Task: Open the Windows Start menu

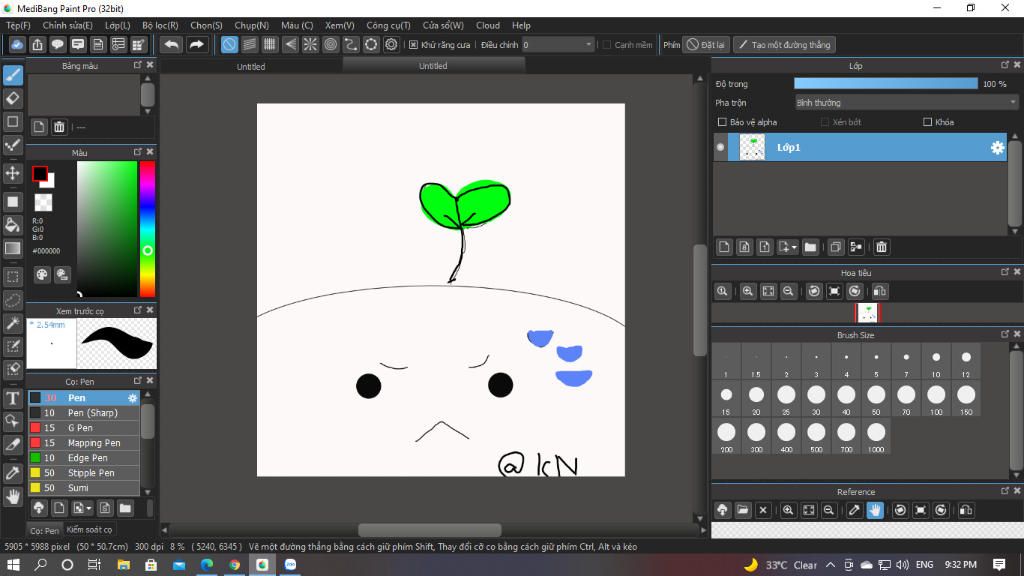Action: [13, 565]
